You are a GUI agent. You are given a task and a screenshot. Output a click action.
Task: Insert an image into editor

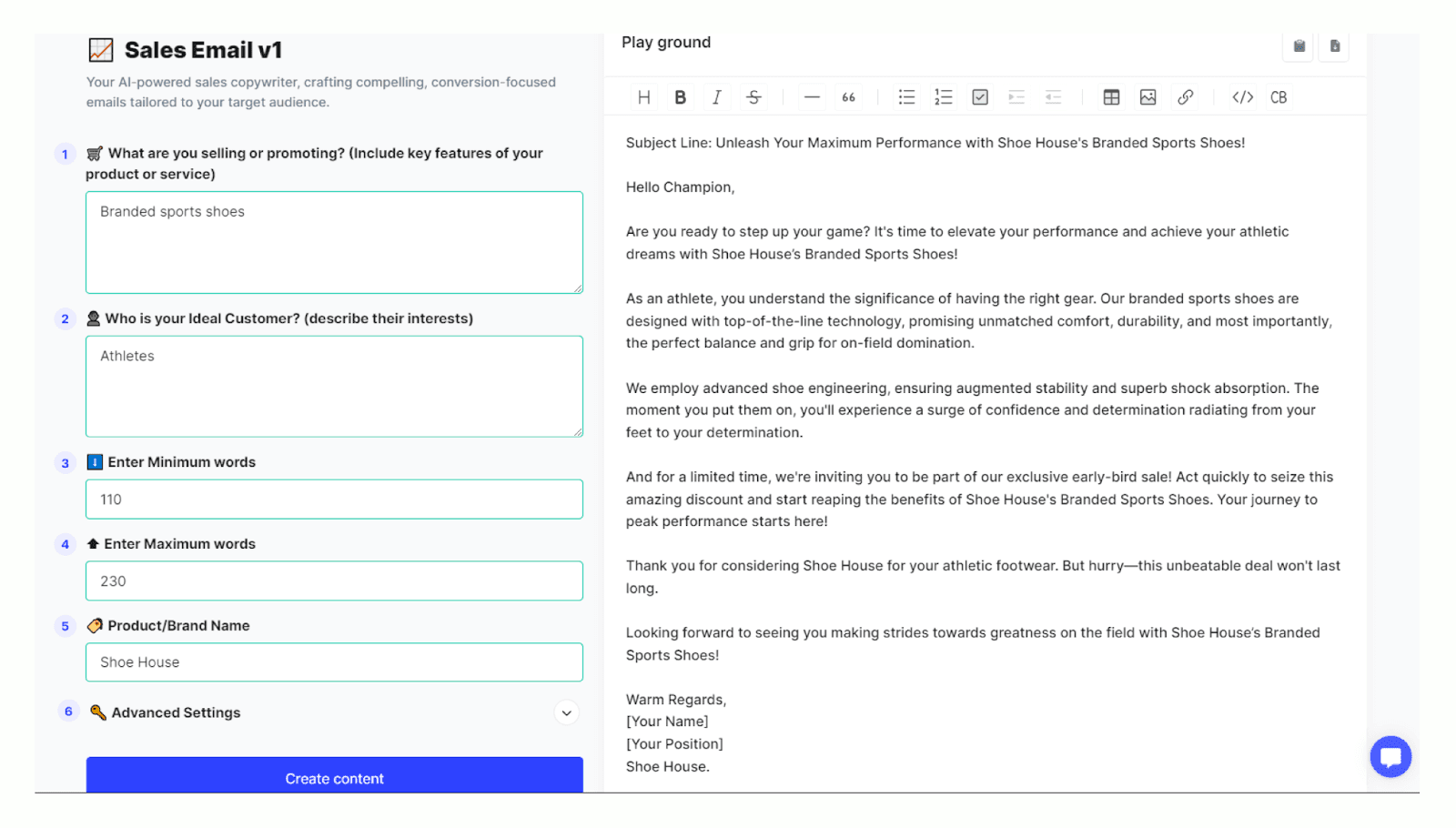tap(1148, 97)
